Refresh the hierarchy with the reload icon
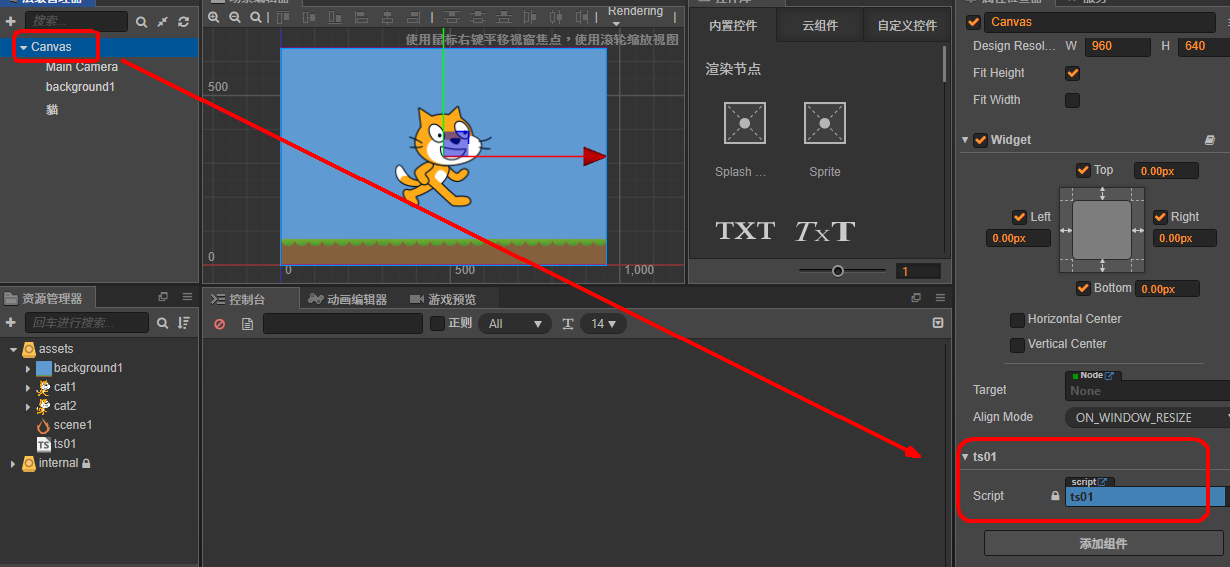This screenshot has width=1230, height=567. coord(183,21)
